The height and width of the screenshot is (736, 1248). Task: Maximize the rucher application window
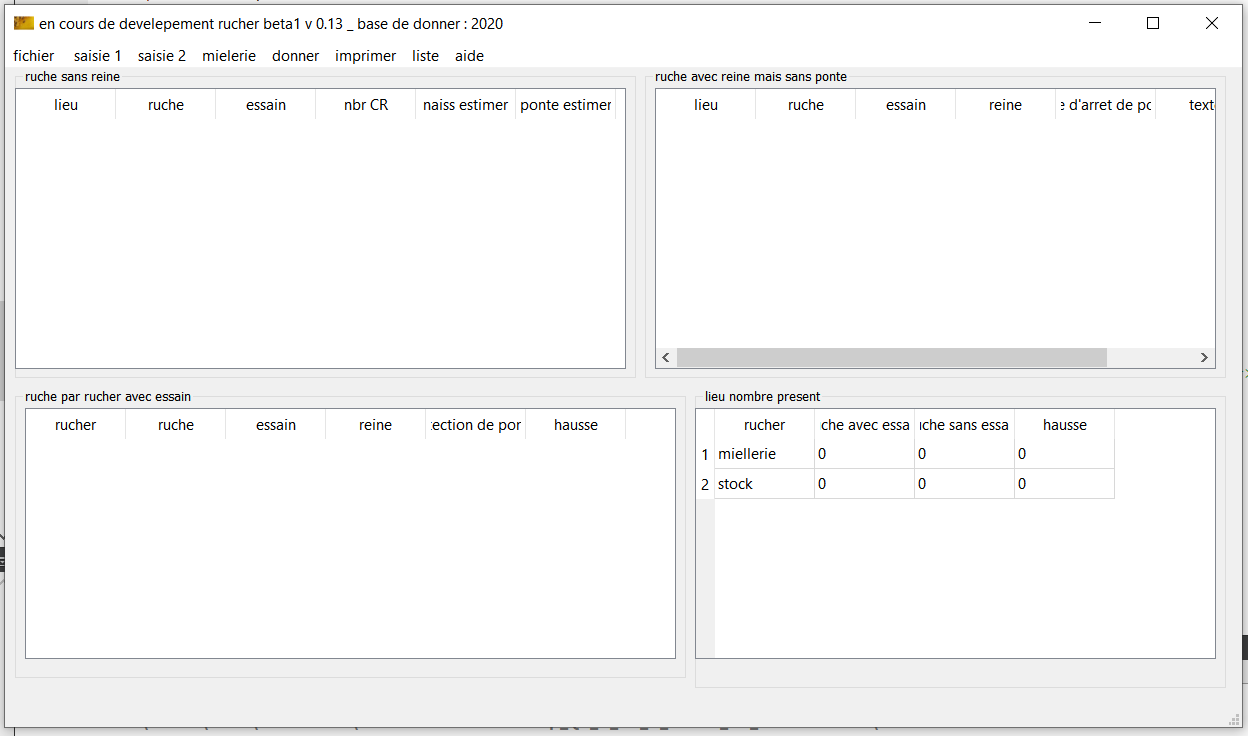point(1152,24)
